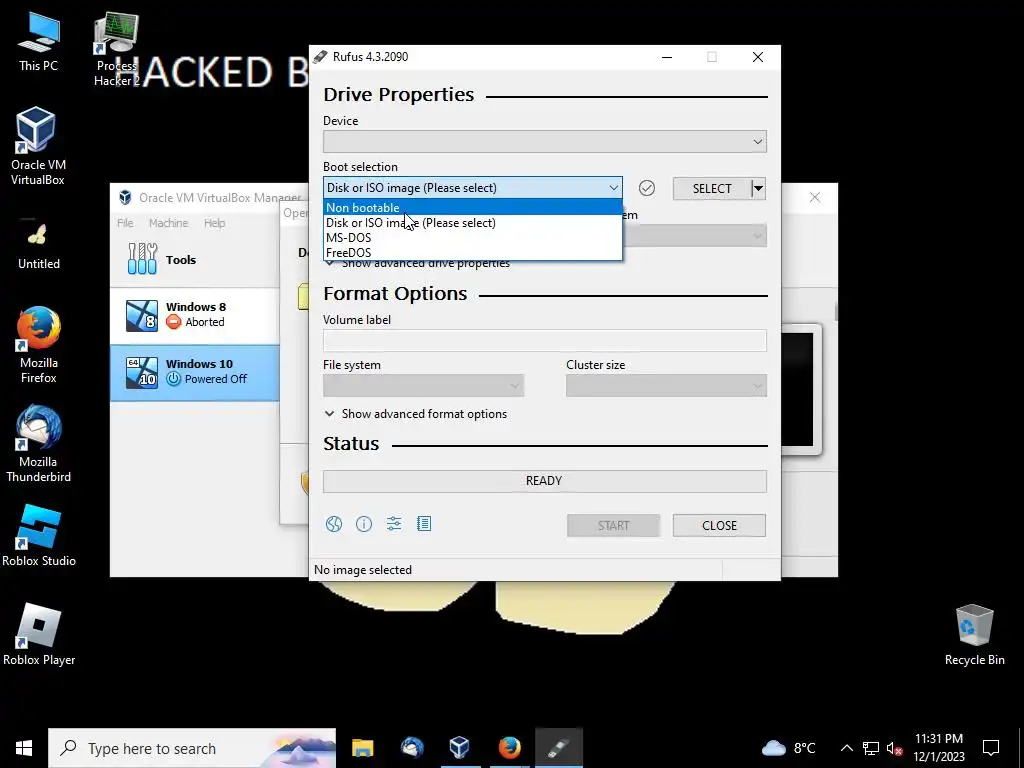Open VirtualBox Machine menu
The width and height of the screenshot is (1024, 768).
tap(168, 223)
